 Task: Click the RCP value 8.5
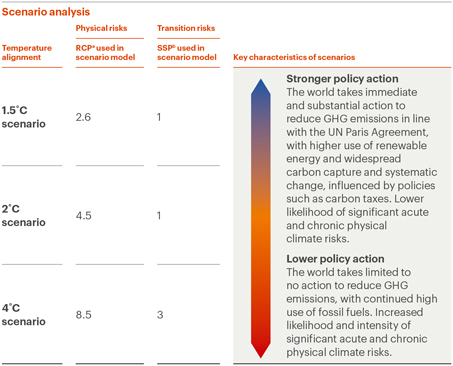[x=84, y=314]
